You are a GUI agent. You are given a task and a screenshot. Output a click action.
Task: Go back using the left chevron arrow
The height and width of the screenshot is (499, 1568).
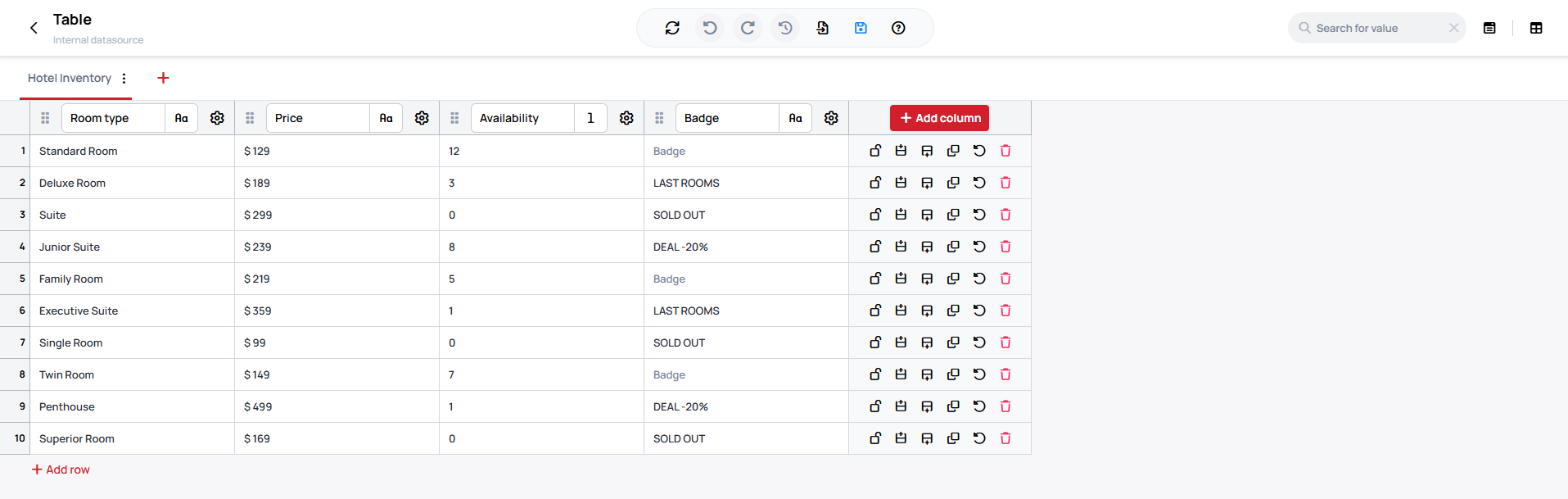[x=34, y=28]
